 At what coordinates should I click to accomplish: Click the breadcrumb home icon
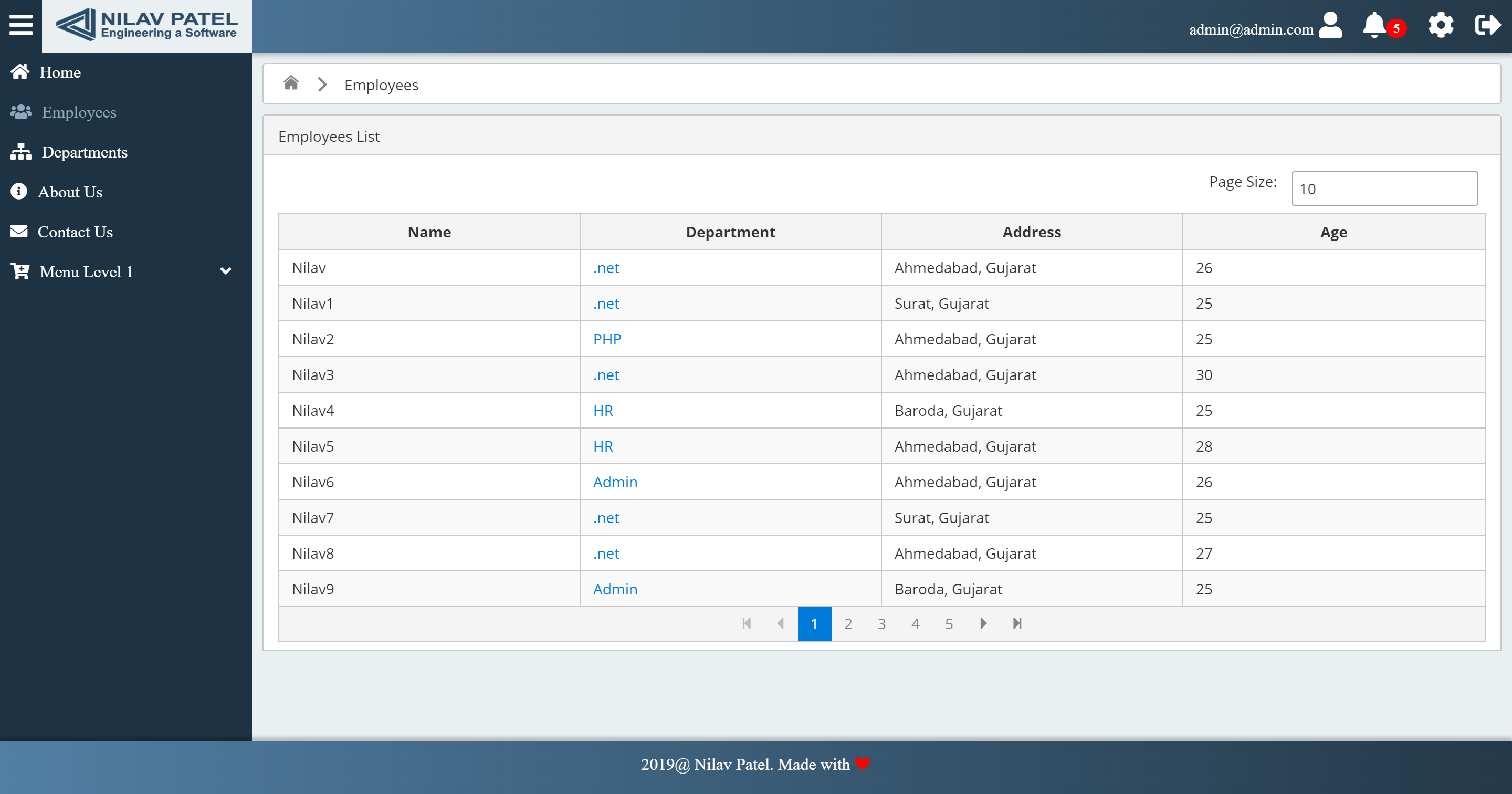click(x=290, y=83)
